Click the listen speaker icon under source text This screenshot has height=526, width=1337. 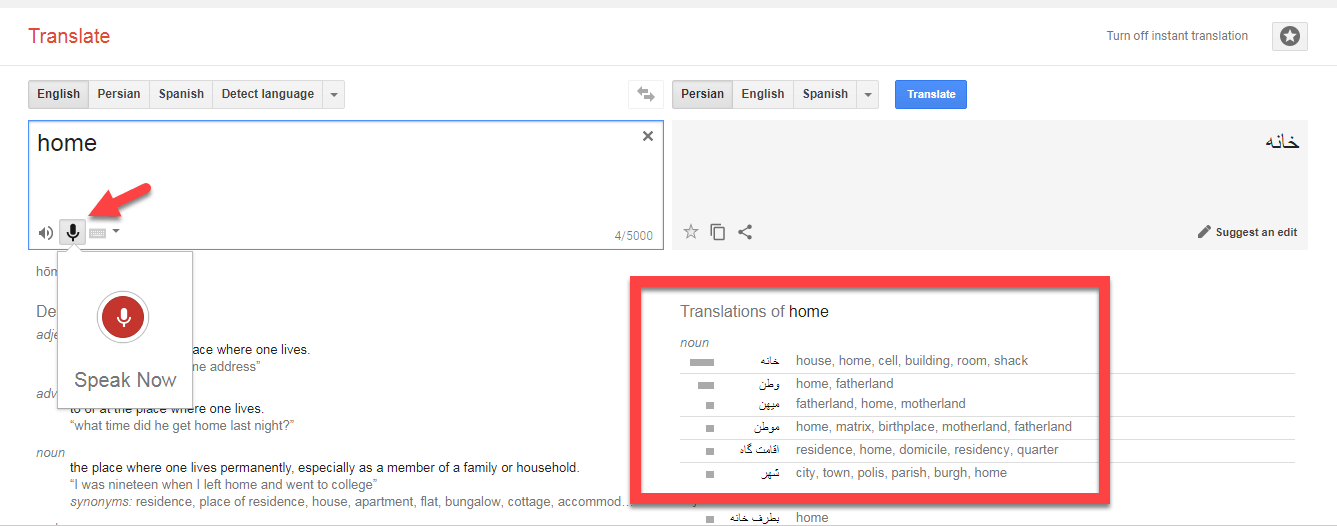45,233
